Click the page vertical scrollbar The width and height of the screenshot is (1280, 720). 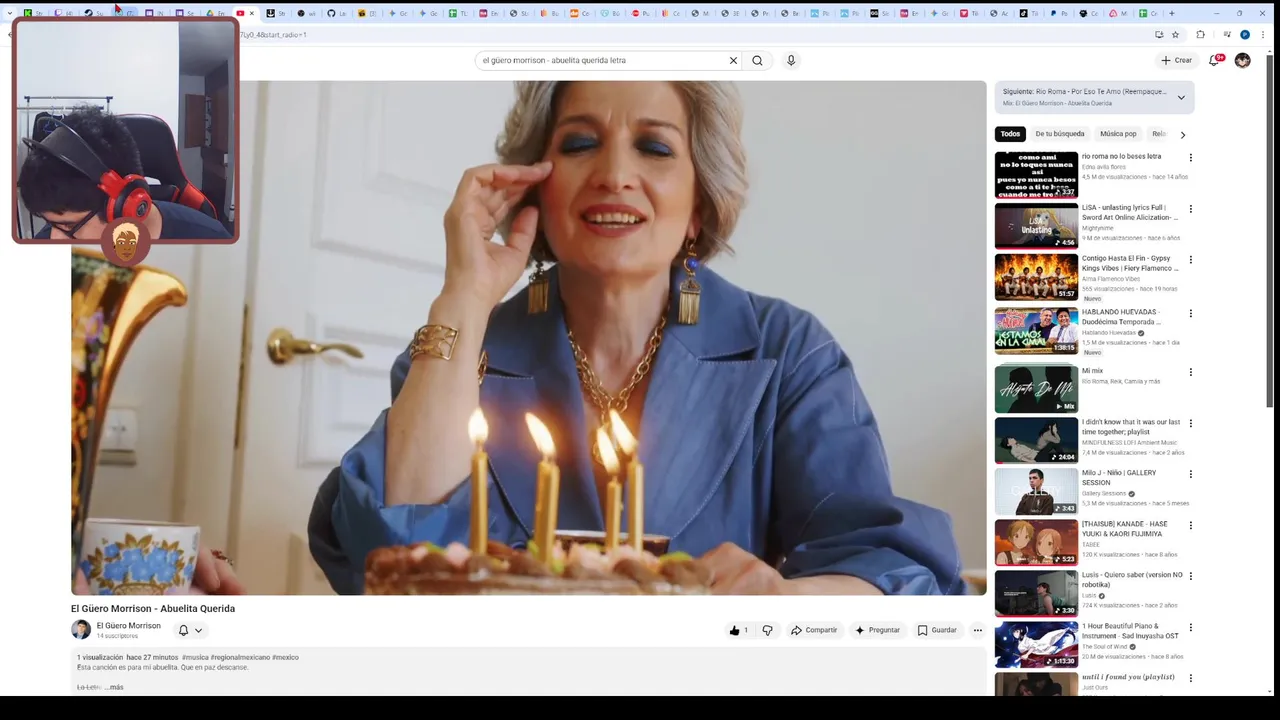(x=1270, y=230)
